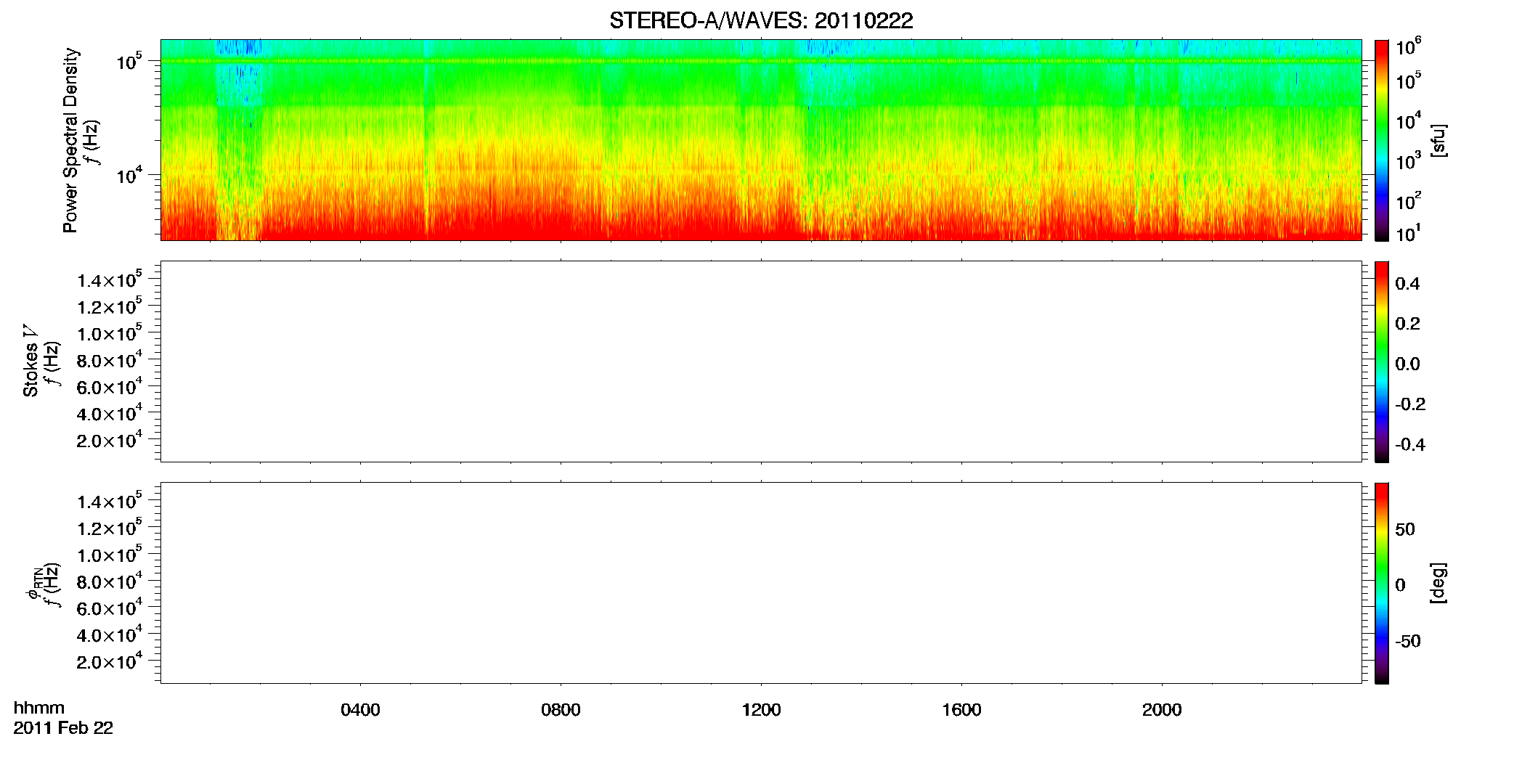The height and width of the screenshot is (784, 1522).
Task: Click the STEREO-A/WAVES: 20110222 plot title
Action: point(761,20)
